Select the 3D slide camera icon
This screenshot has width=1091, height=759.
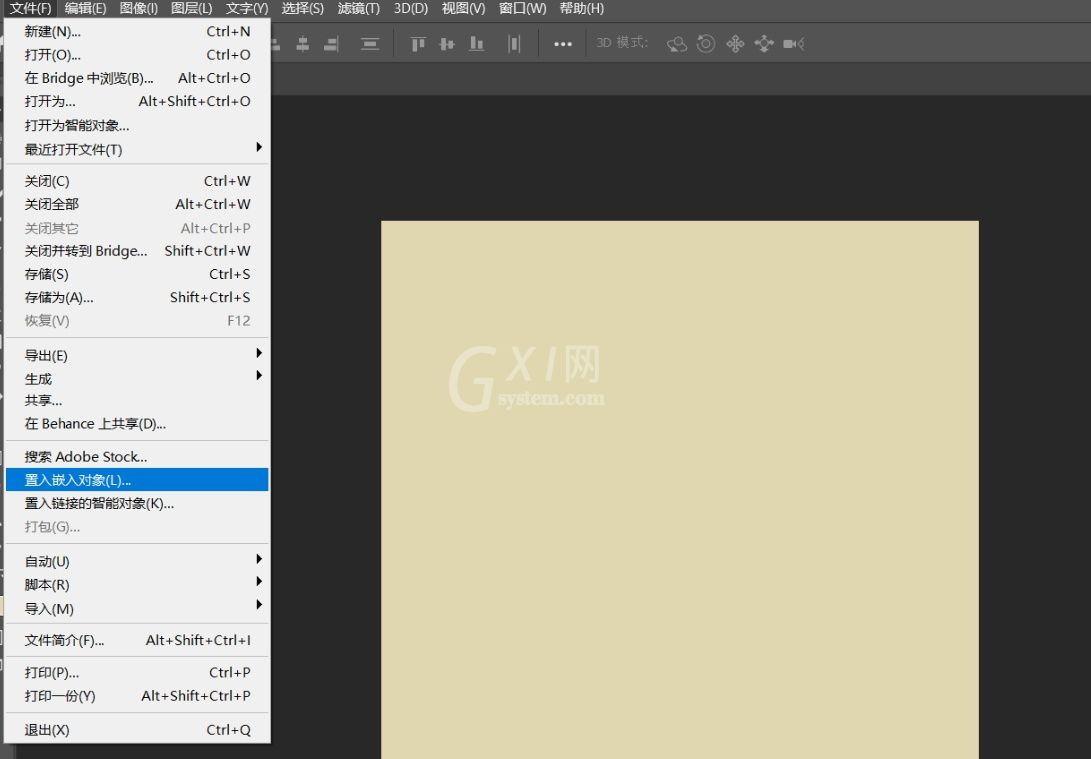coord(764,44)
